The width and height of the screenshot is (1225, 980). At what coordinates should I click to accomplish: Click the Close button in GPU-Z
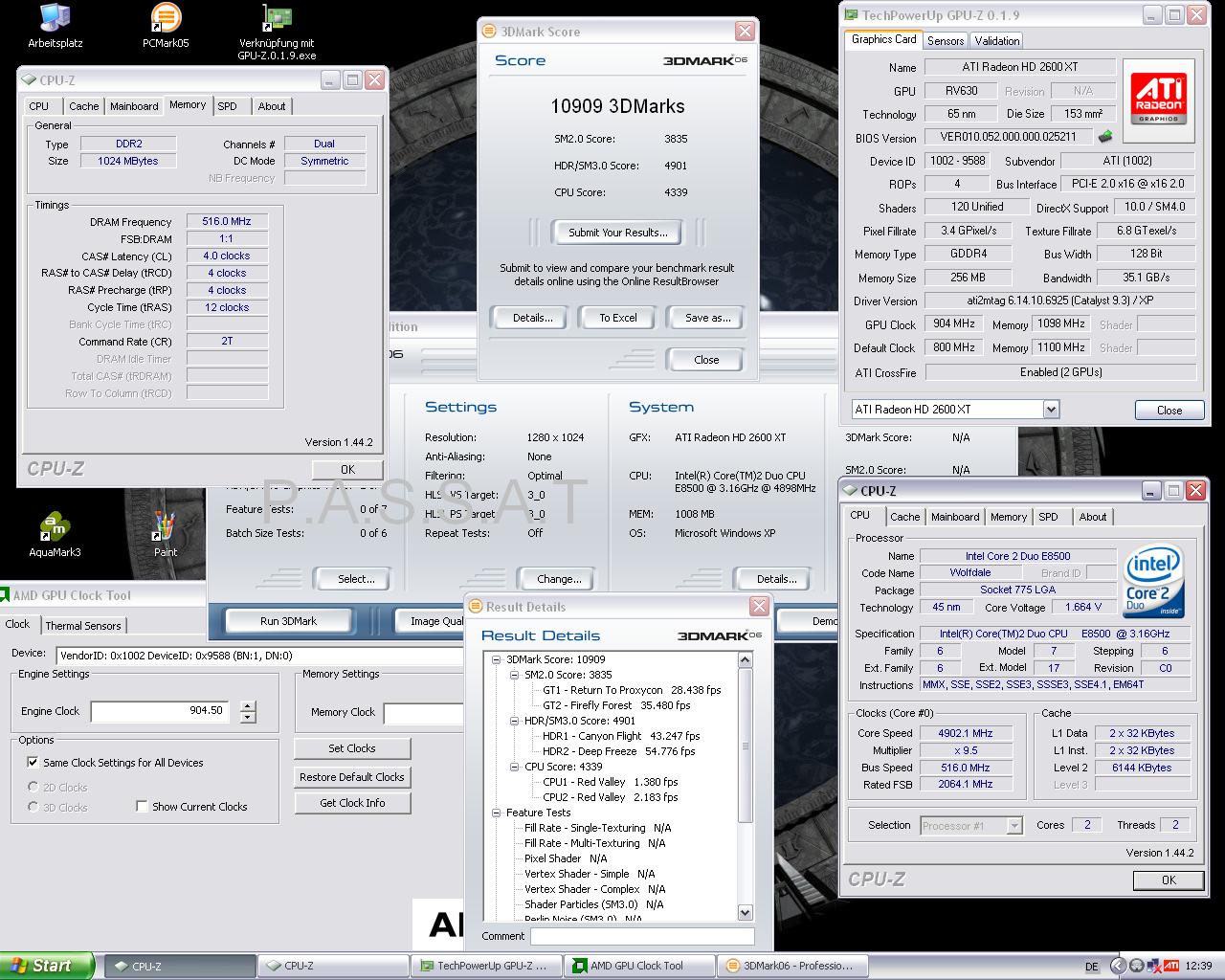coord(1169,410)
